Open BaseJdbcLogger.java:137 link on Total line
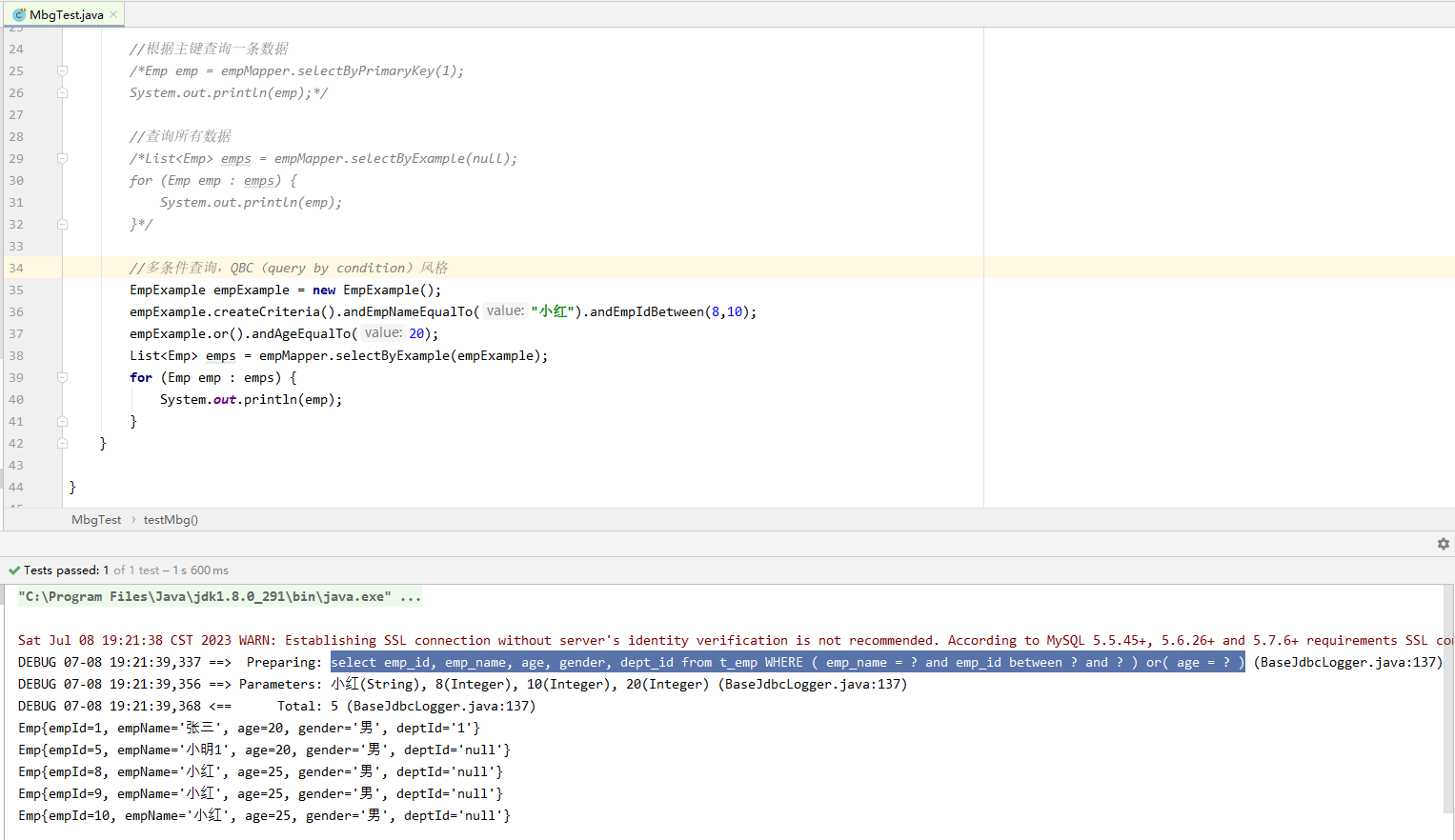 [x=441, y=706]
